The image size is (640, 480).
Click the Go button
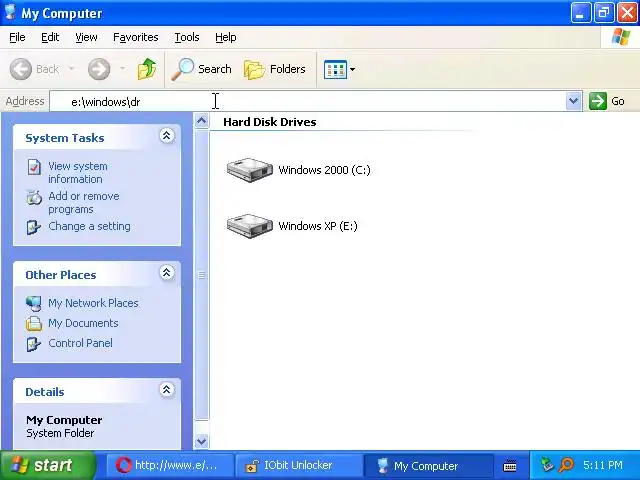point(607,101)
